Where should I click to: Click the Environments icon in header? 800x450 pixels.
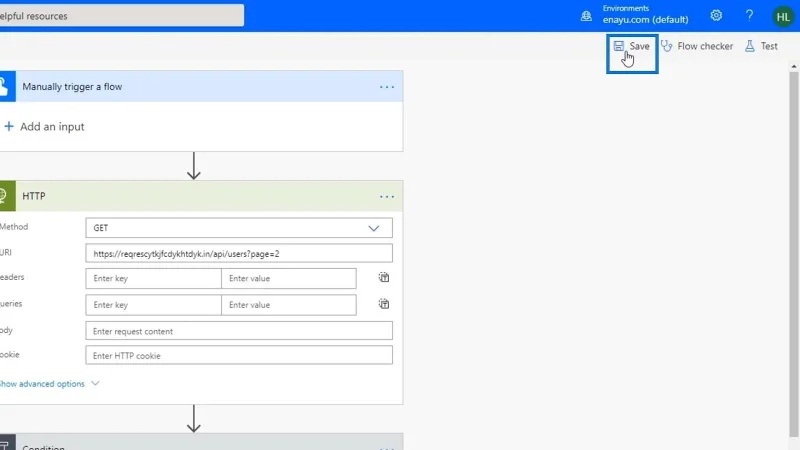(586, 16)
